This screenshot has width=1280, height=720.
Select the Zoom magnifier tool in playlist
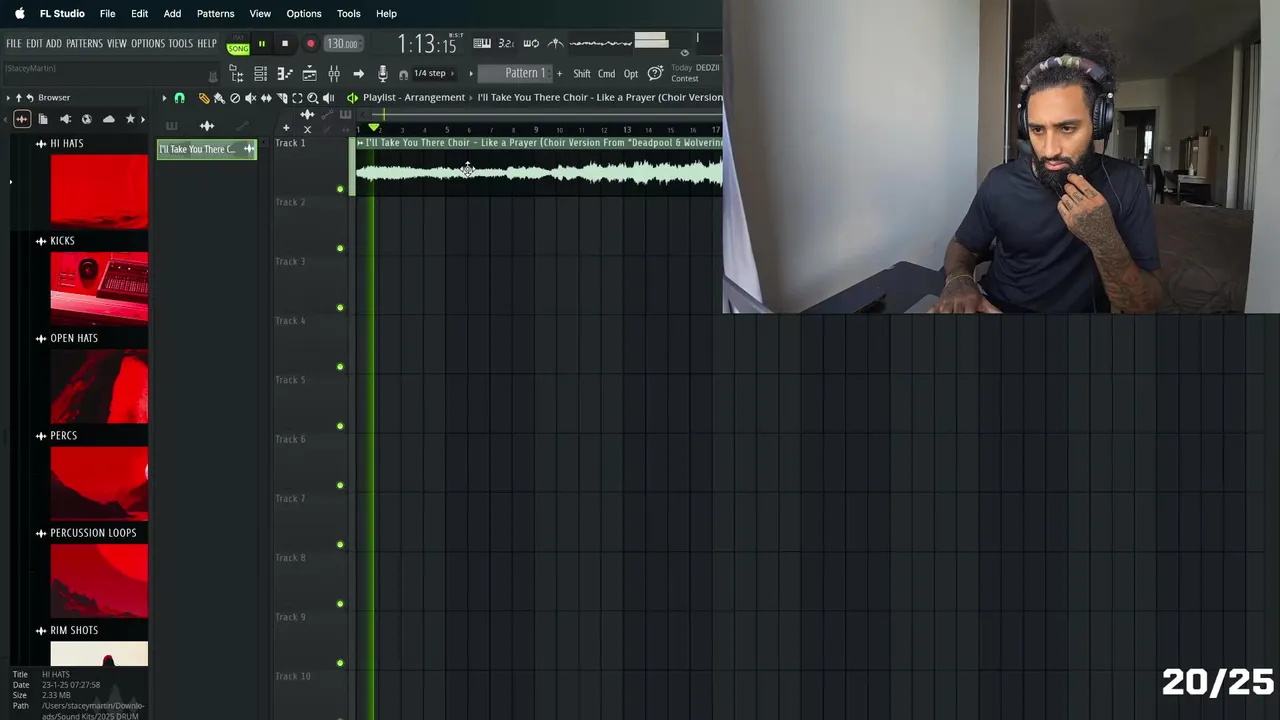(313, 98)
